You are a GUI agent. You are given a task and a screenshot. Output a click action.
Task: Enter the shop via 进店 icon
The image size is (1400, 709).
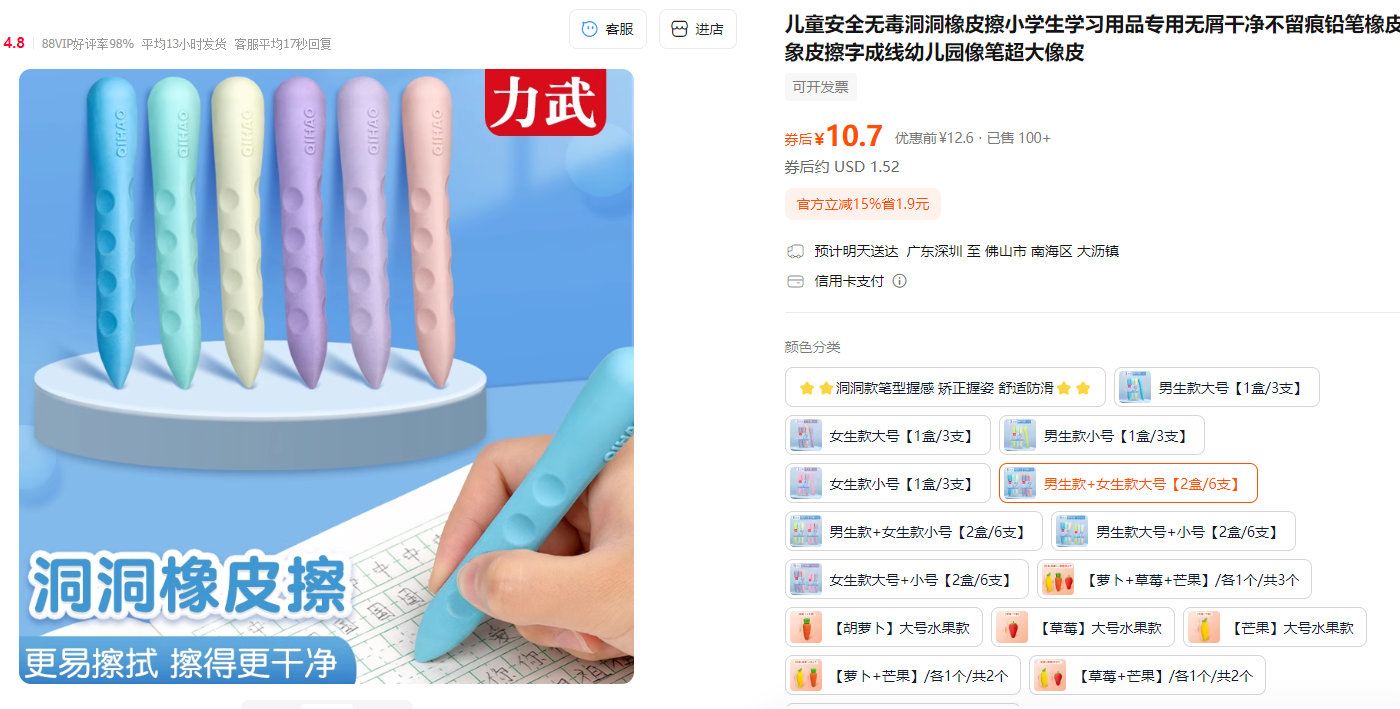coord(698,29)
